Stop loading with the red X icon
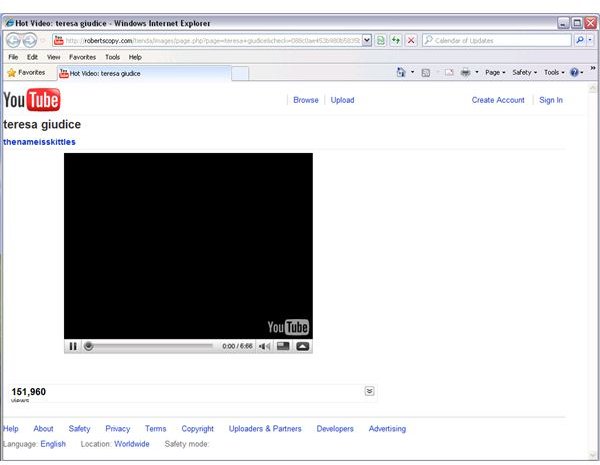600x465 pixels. [x=411, y=40]
